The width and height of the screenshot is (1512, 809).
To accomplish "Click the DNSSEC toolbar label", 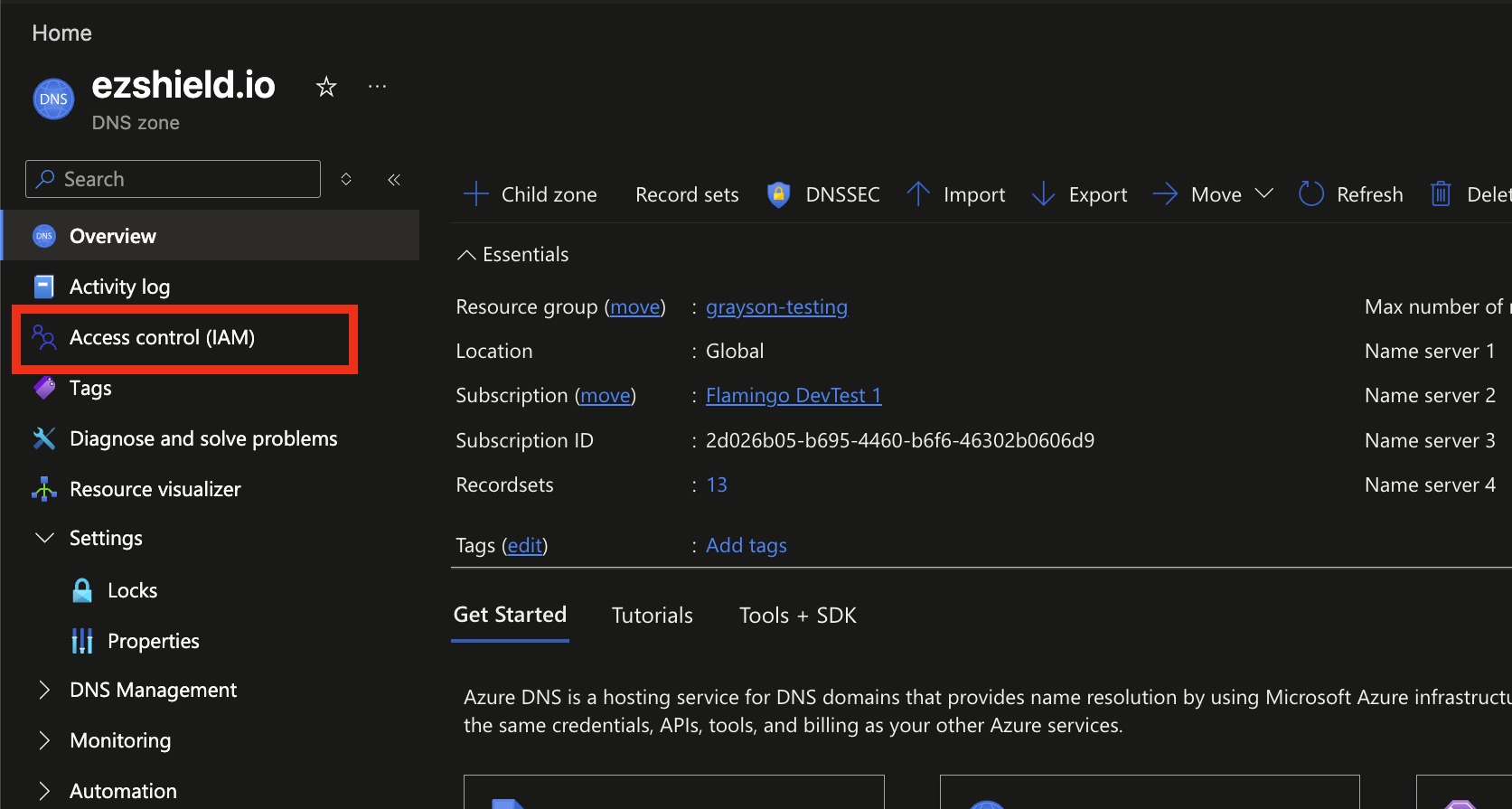I will [x=842, y=194].
